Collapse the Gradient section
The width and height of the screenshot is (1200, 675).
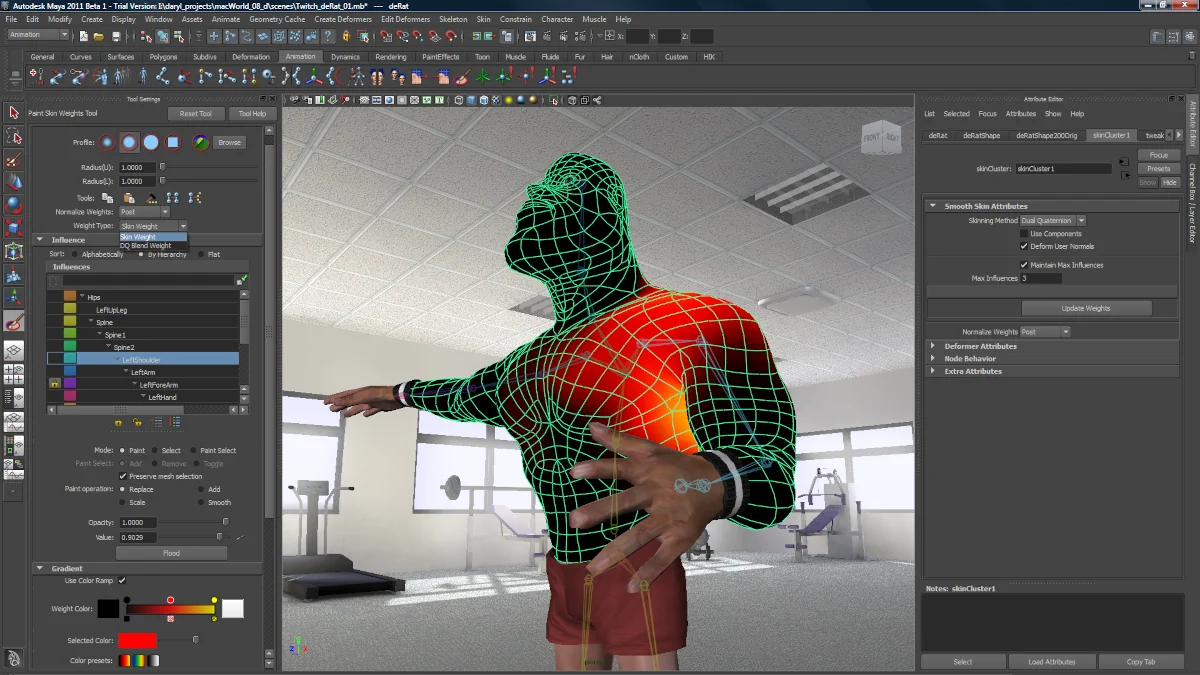click(x=40, y=568)
